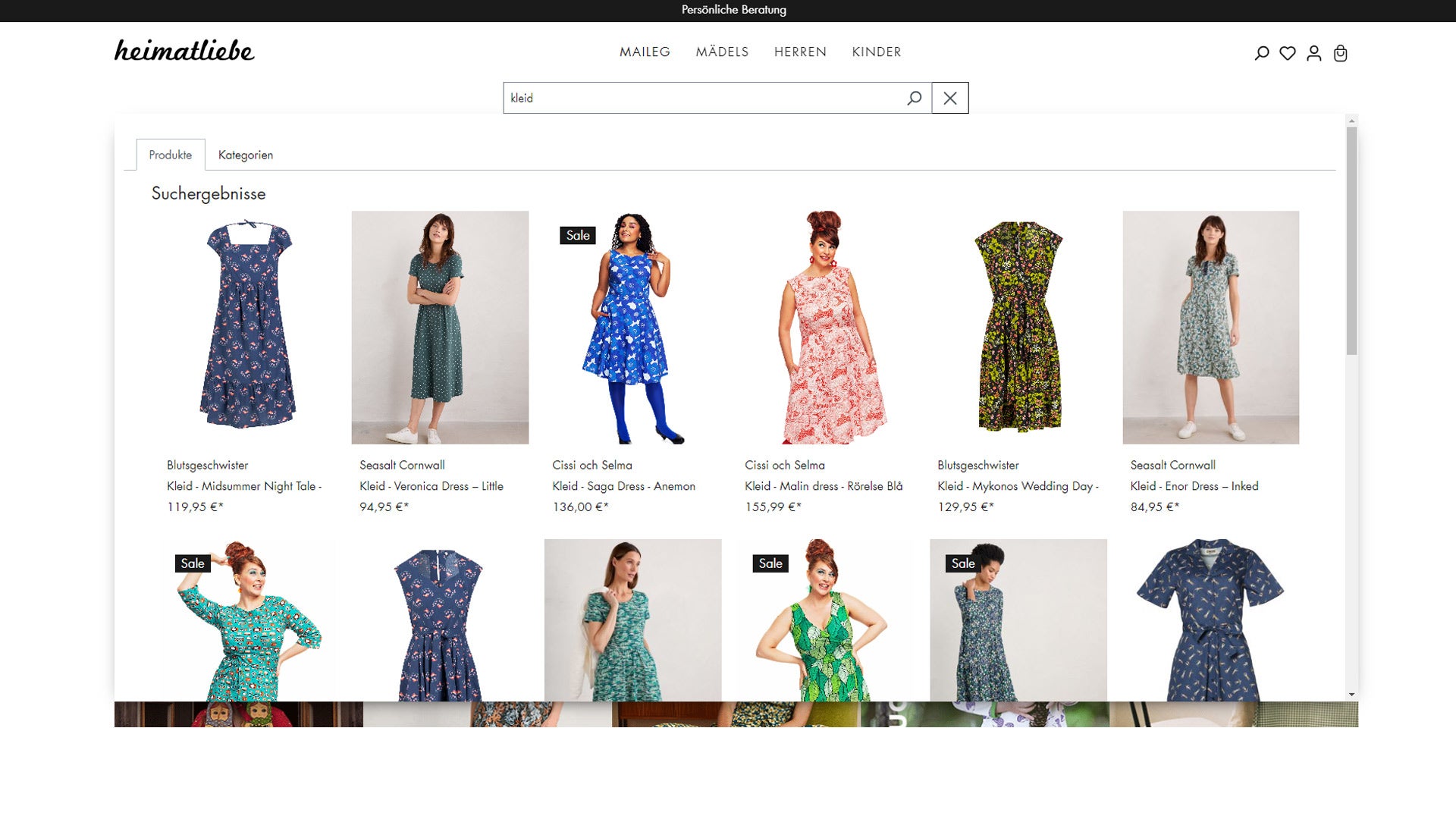The width and height of the screenshot is (1456, 819).
Task: Open the KINDER menu
Action: tap(877, 52)
